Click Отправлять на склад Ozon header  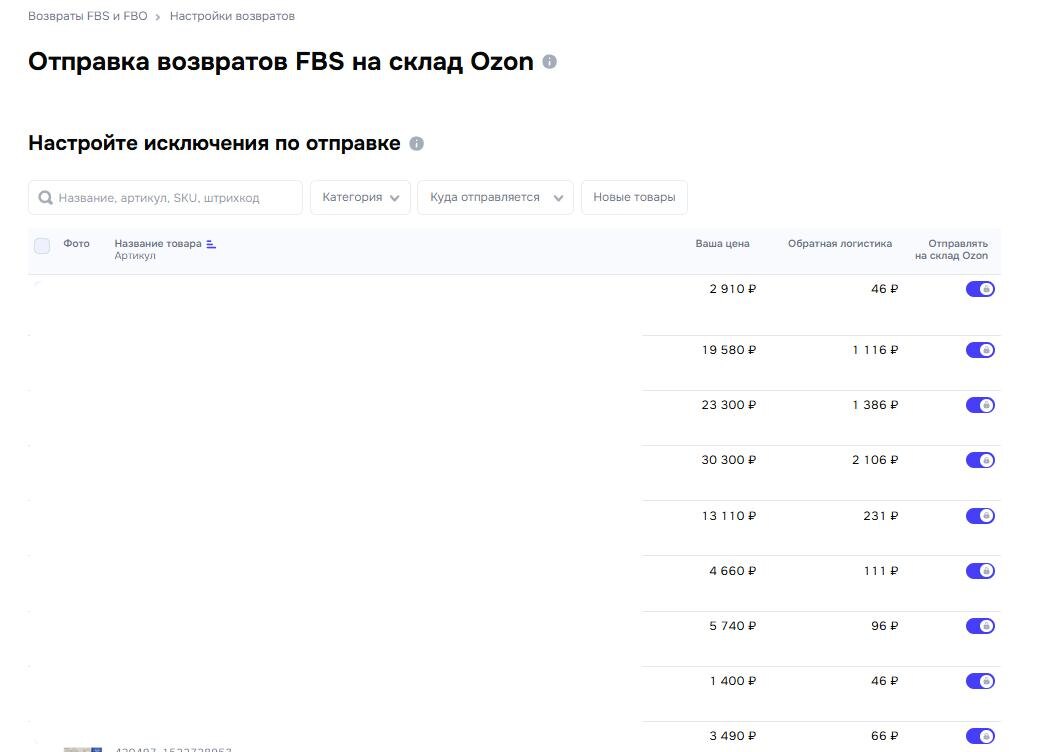pos(952,249)
